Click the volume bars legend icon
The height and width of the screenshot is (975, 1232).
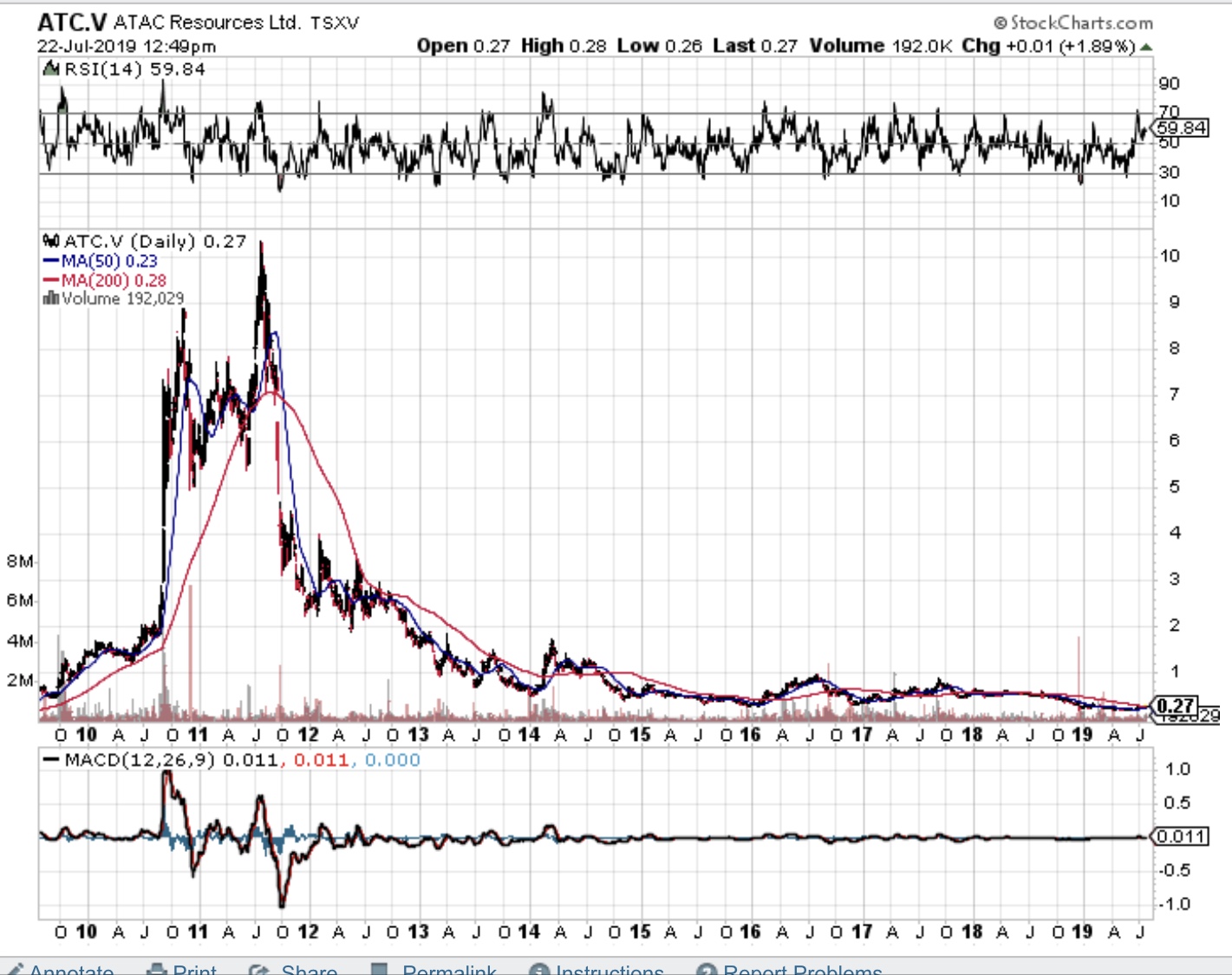click(51, 298)
